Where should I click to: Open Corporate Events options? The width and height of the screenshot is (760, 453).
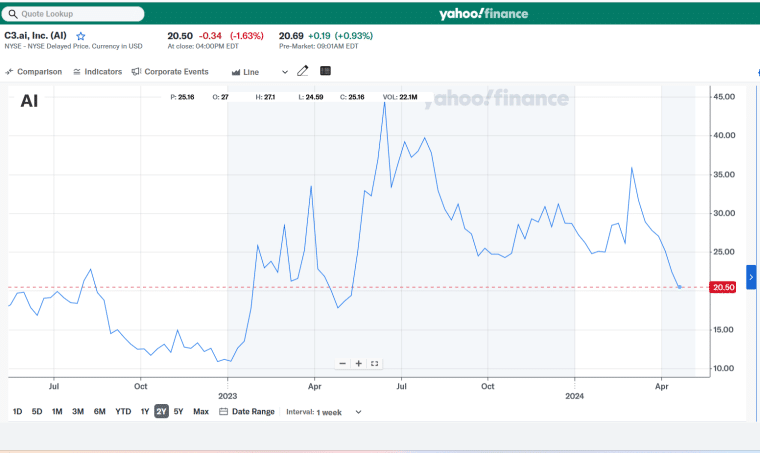[x=170, y=72]
